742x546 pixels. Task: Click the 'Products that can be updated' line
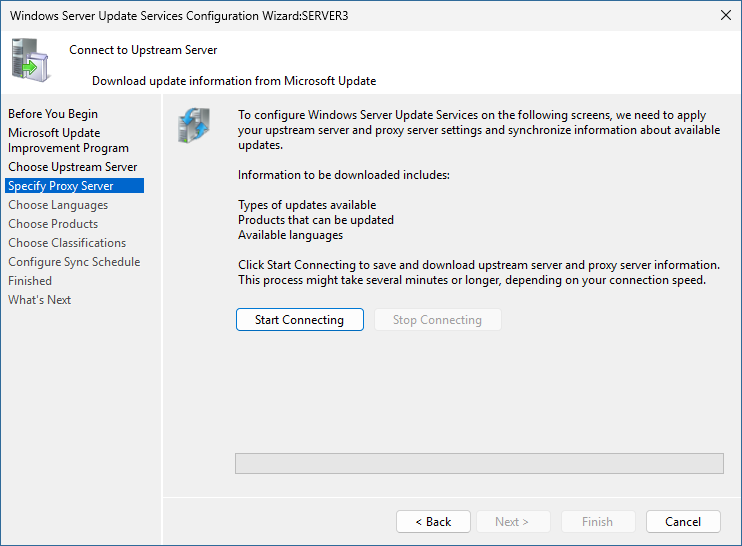click(x=316, y=220)
